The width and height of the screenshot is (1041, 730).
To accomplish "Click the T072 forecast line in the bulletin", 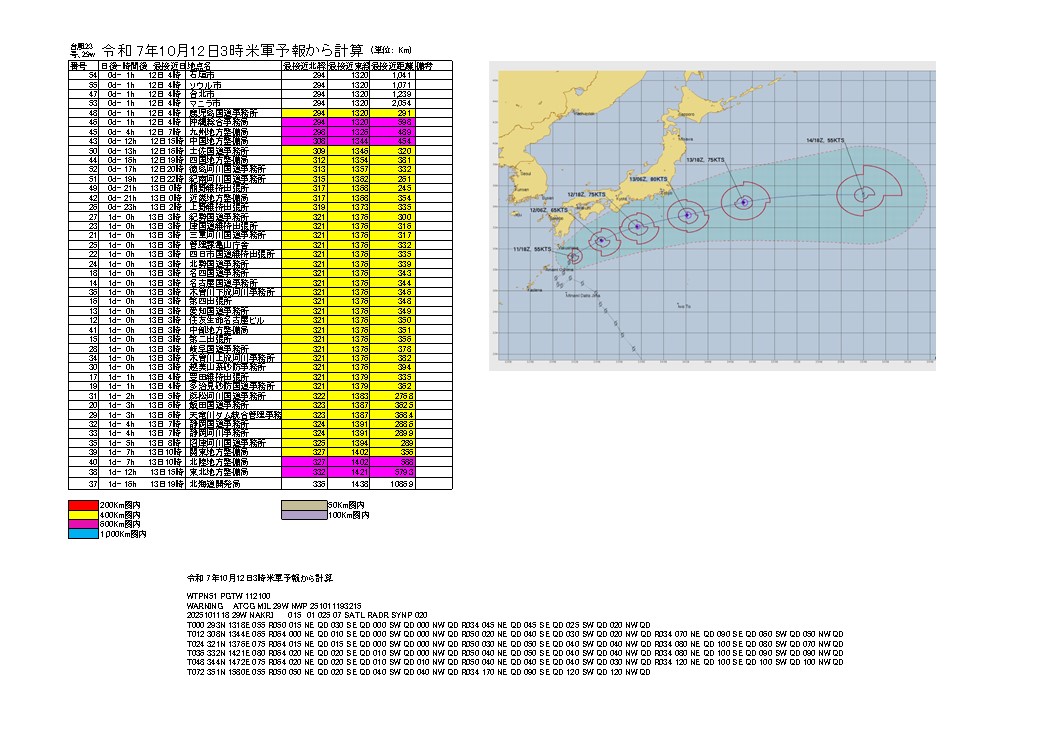I will tap(420, 671).
